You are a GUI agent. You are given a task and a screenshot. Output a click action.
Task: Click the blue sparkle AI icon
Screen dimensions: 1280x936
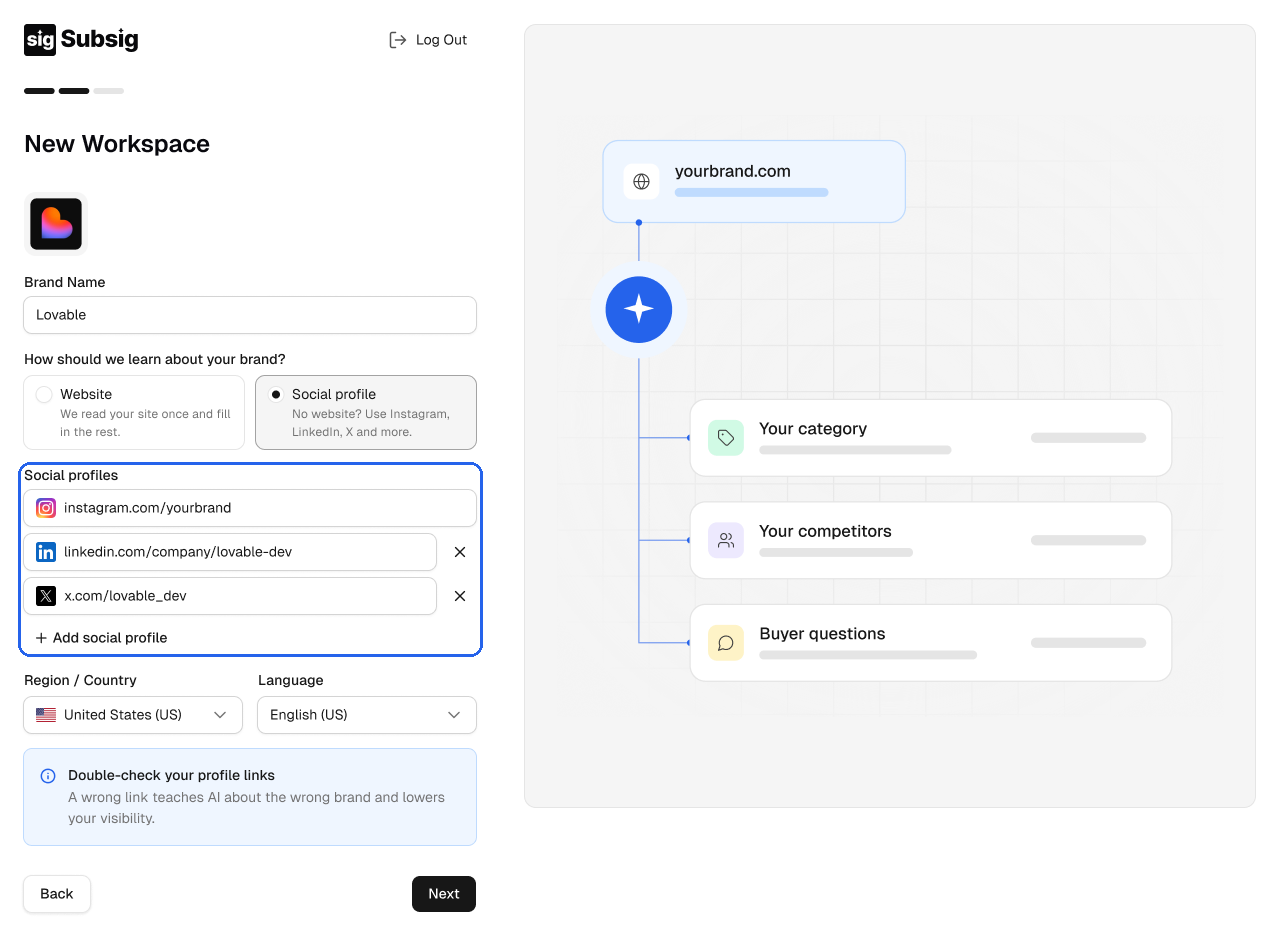(639, 310)
